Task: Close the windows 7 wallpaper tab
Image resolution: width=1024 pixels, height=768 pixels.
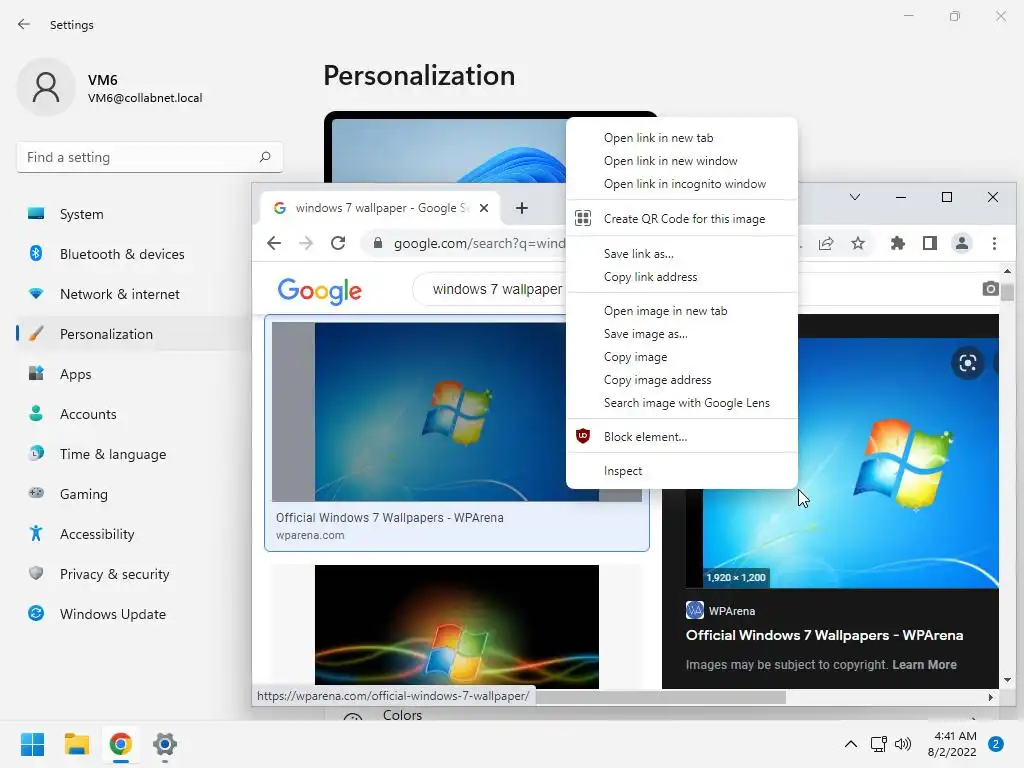Action: [484, 208]
